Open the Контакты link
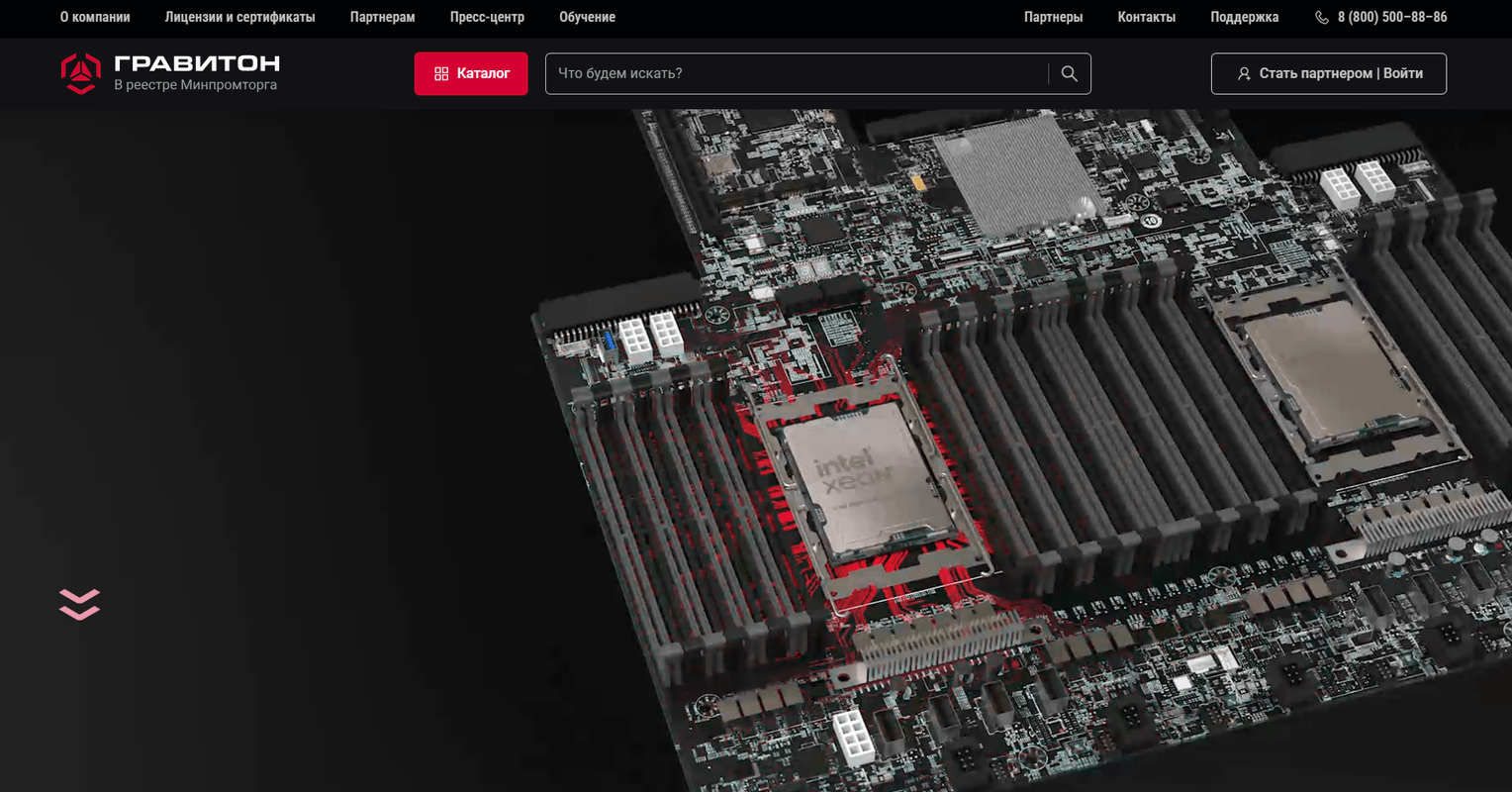The height and width of the screenshot is (792, 1512). [1147, 17]
